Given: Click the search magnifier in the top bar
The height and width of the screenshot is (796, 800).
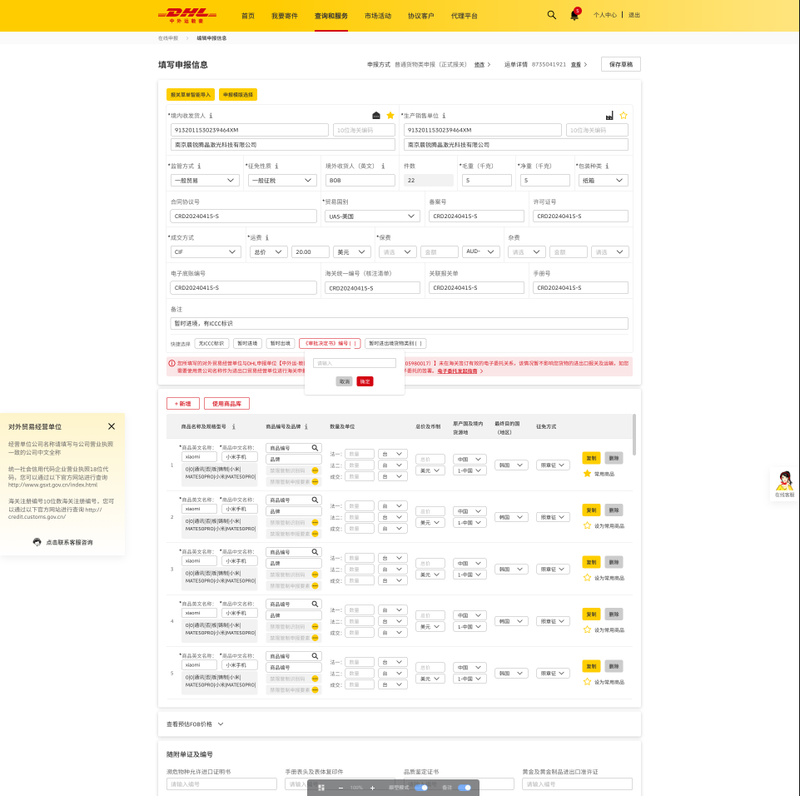Looking at the screenshot, I should pos(552,15).
